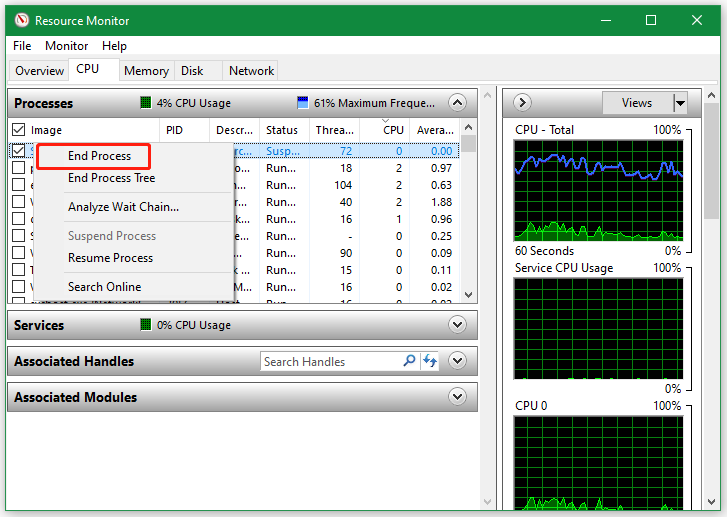Select Resume Process from context menu
The height and width of the screenshot is (517, 727).
[110, 258]
